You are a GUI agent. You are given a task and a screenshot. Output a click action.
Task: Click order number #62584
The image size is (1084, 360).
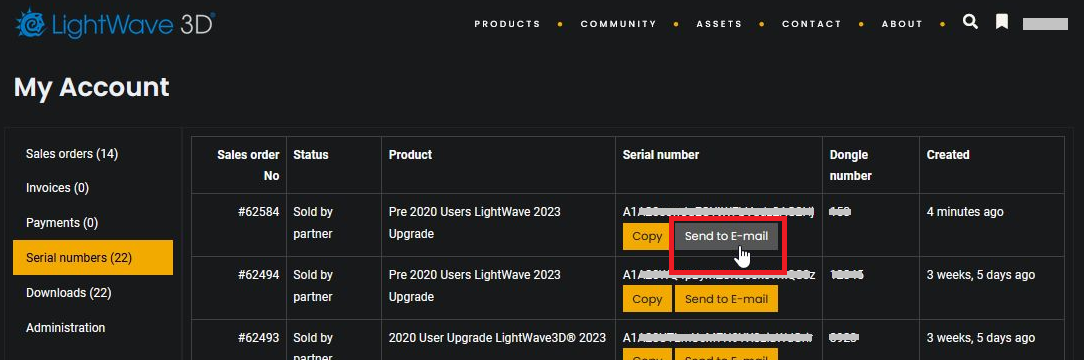pyautogui.click(x=259, y=211)
